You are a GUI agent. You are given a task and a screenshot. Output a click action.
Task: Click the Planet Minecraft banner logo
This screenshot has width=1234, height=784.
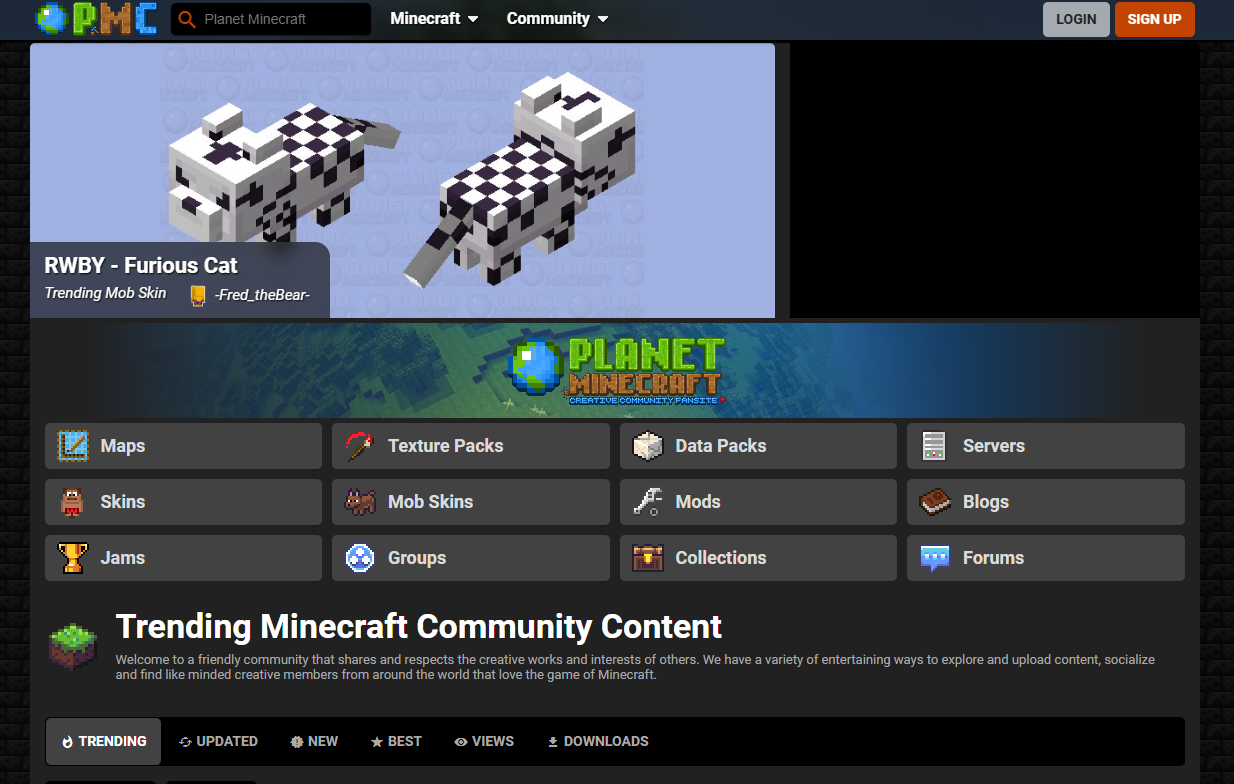point(615,371)
